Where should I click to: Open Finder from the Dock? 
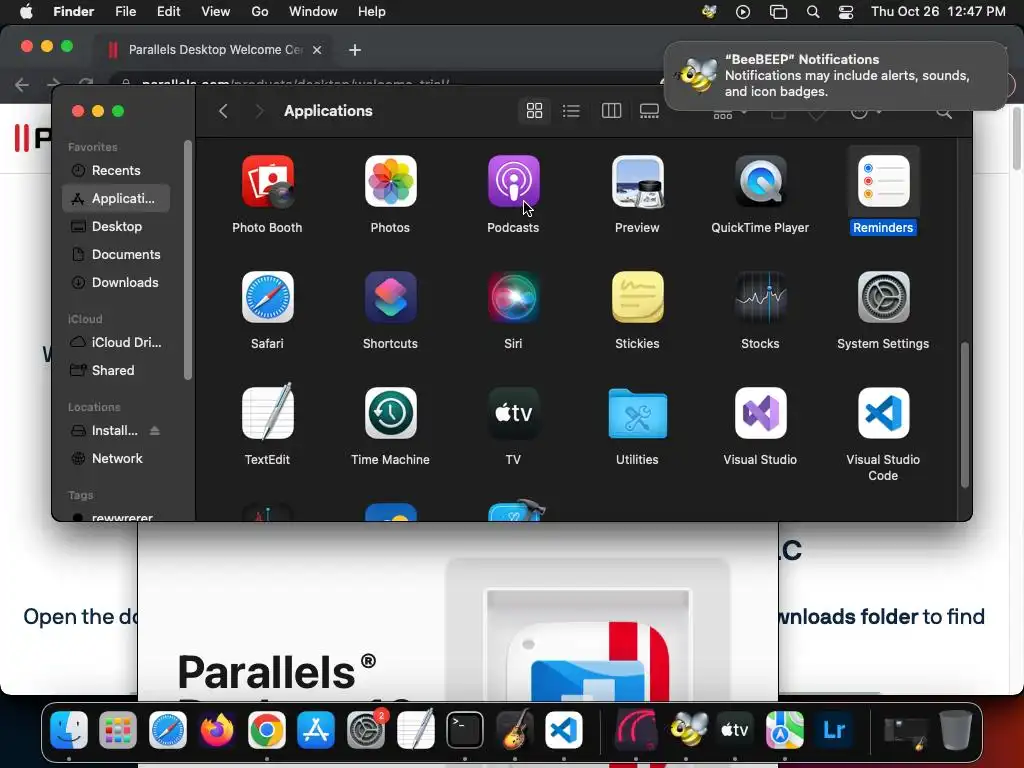69,729
